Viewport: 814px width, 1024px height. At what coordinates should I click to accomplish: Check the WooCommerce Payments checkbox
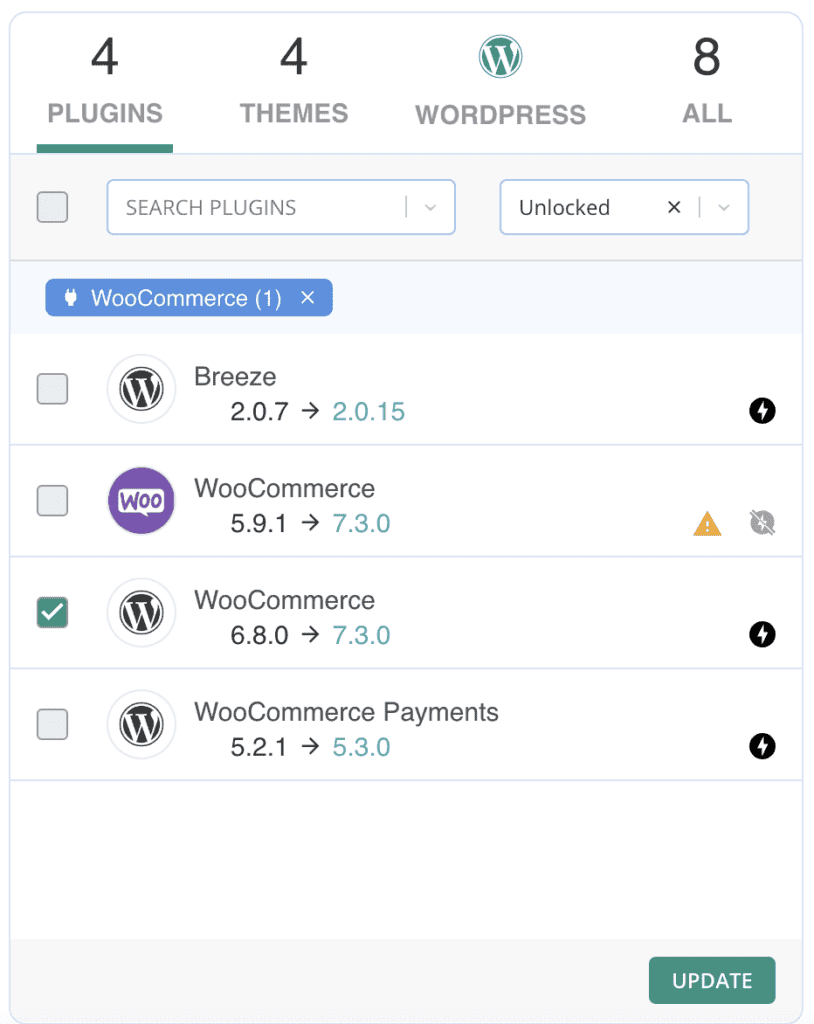click(x=52, y=724)
